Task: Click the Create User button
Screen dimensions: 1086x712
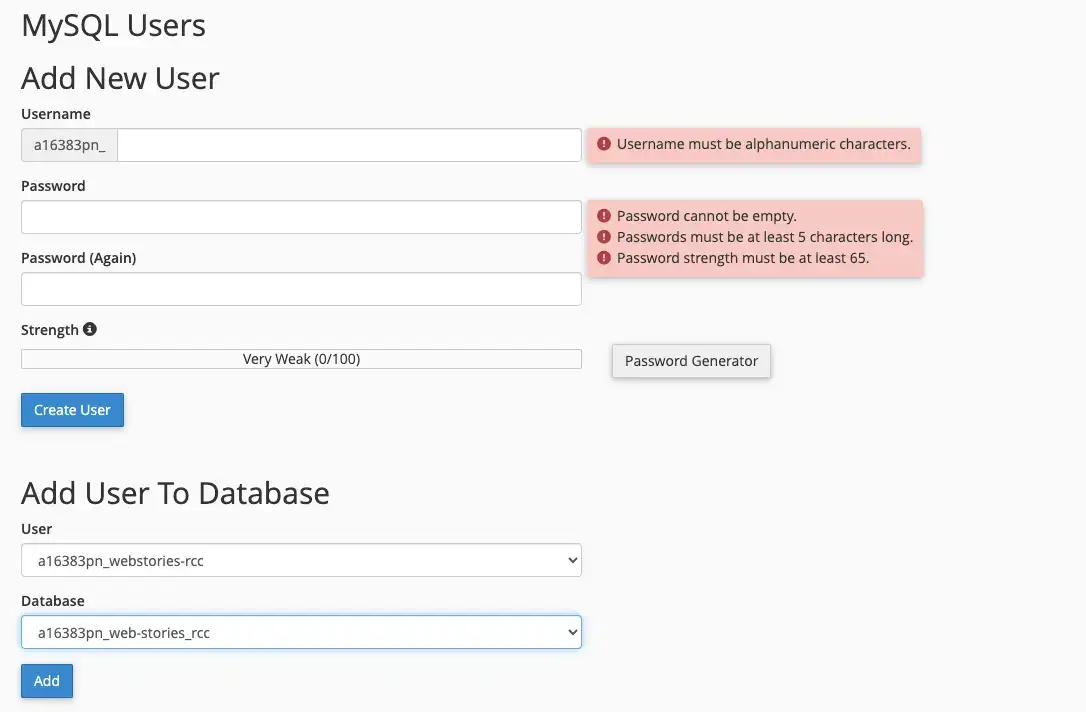Action: (x=72, y=410)
